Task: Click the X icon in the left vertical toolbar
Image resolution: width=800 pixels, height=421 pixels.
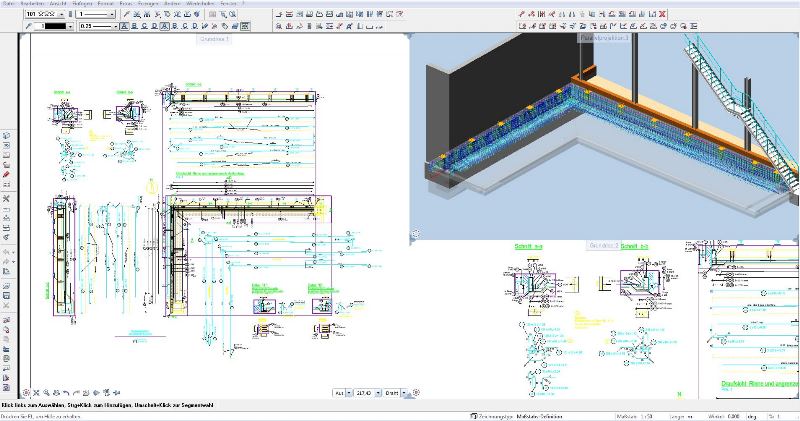Action: point(7,199)
